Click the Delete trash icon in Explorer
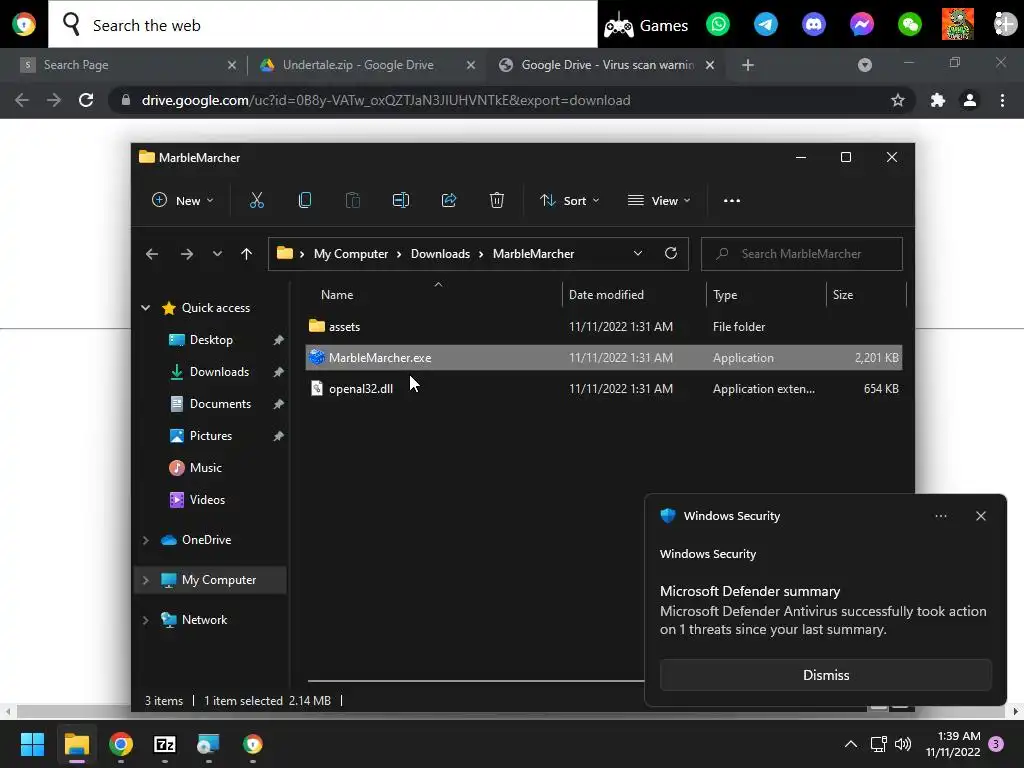This screenshot has height=768, width=1024. pyautogui.click(x=496, y=200)
